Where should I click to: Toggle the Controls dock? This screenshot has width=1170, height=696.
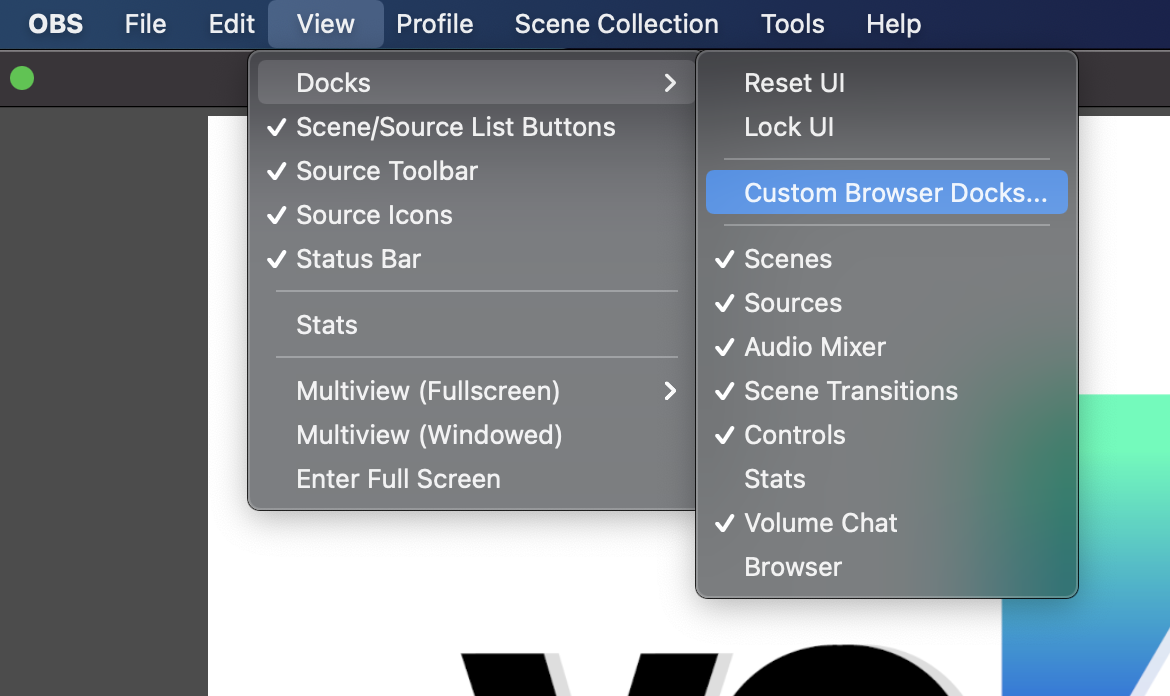795,435
